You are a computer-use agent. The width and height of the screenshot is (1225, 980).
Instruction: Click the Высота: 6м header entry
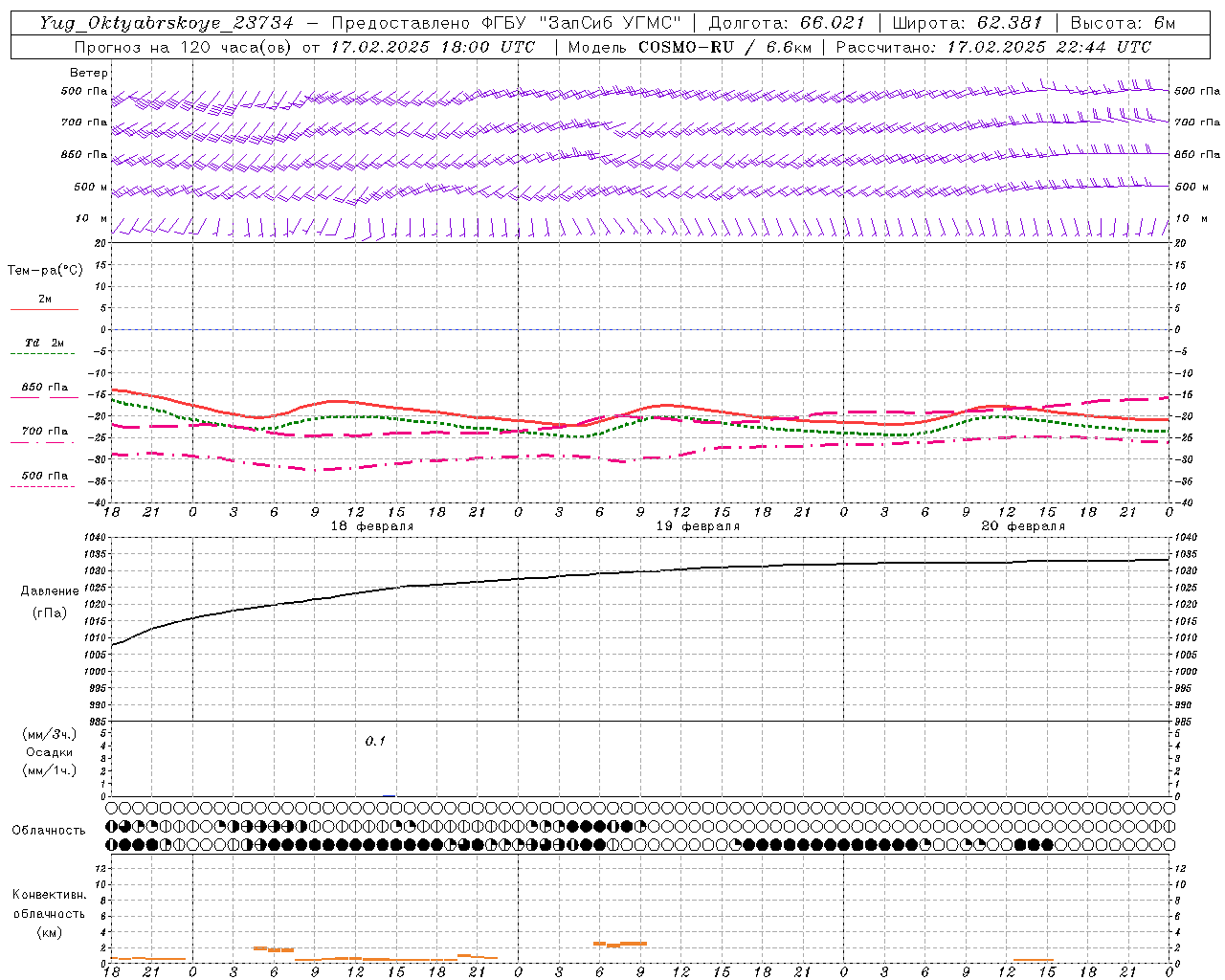tap(1123, 23)
